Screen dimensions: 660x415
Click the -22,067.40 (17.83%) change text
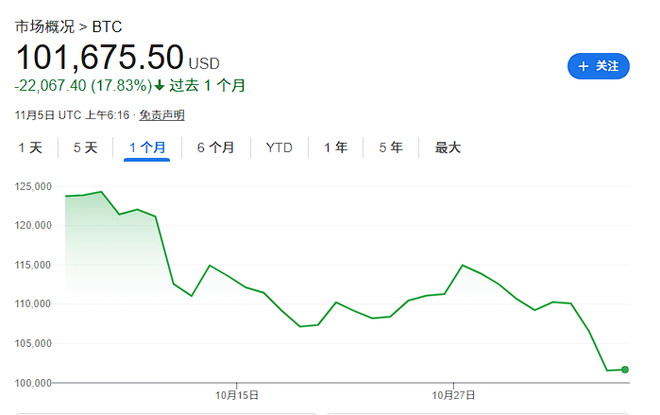pos(82,86)
